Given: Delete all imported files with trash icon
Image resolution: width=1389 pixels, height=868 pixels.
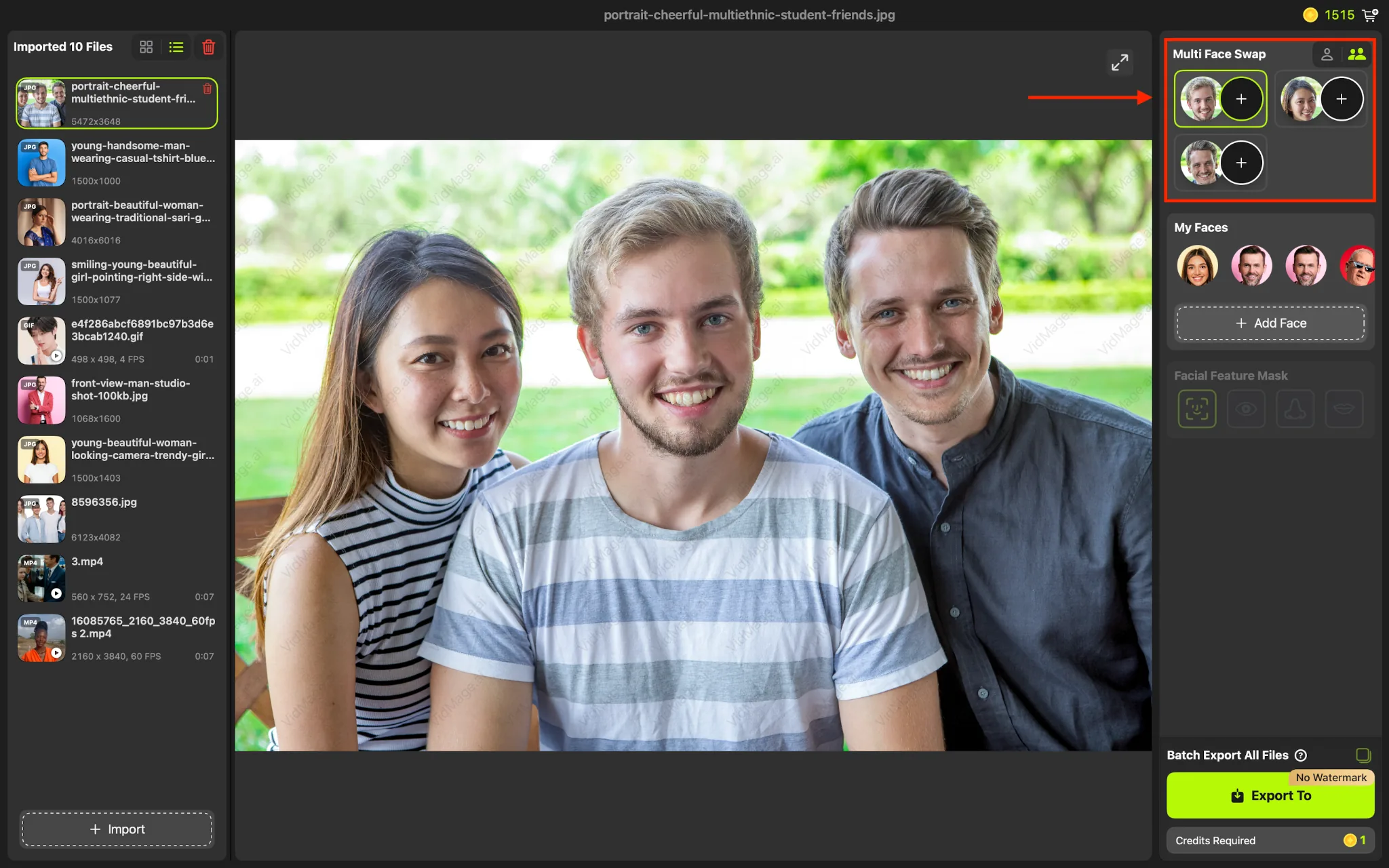Looking at the screenshot, I should (x=209, y=47).
